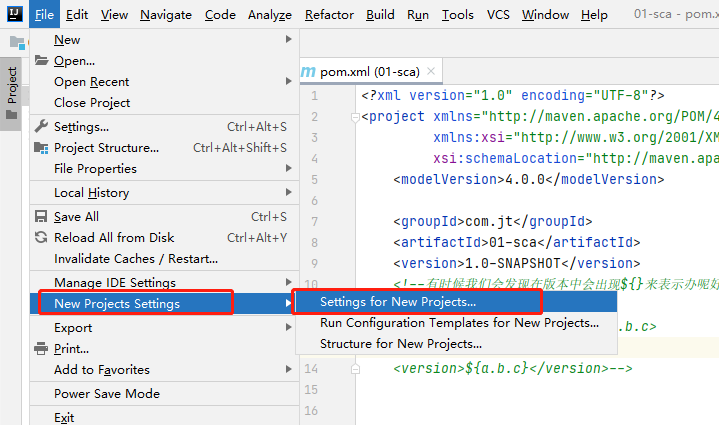Toggle the fold marker on line 2
The image size is (719, 425).
click(x=355, y=118)
